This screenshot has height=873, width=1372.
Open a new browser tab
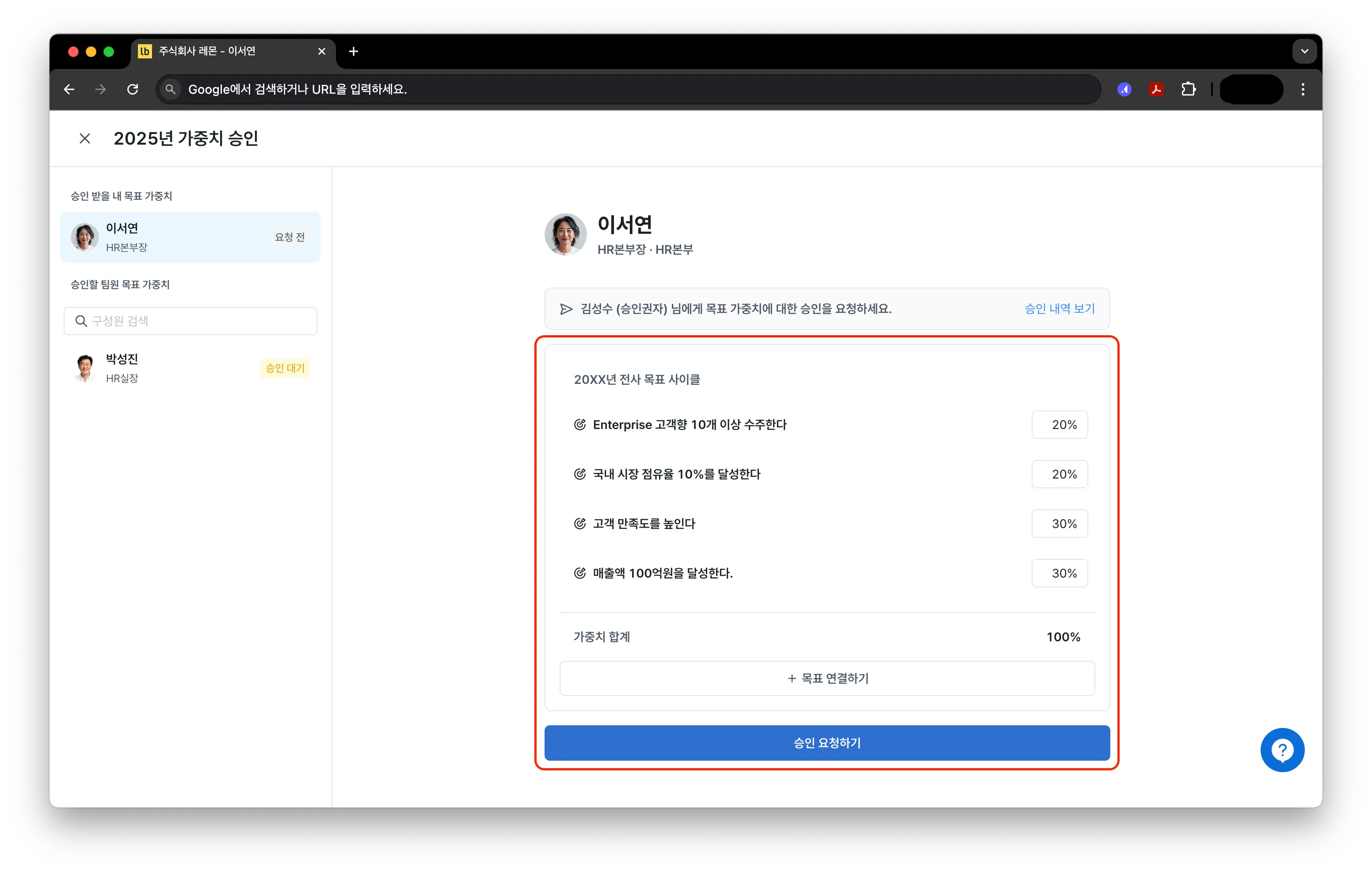tap(353, 51)
